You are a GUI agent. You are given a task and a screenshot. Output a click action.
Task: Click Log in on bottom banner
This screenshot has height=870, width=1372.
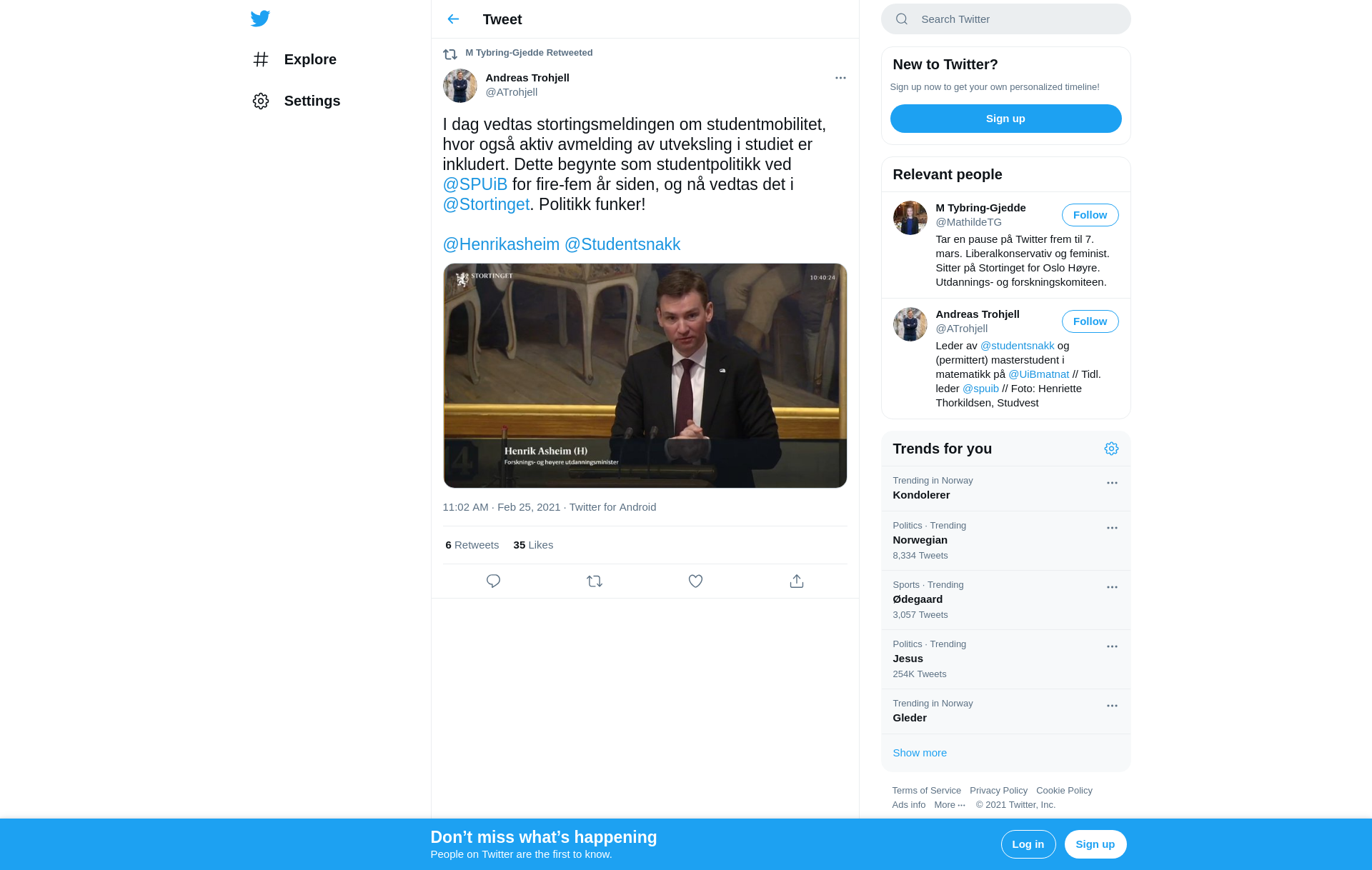pyautogui.click(x=1028, y=844)
